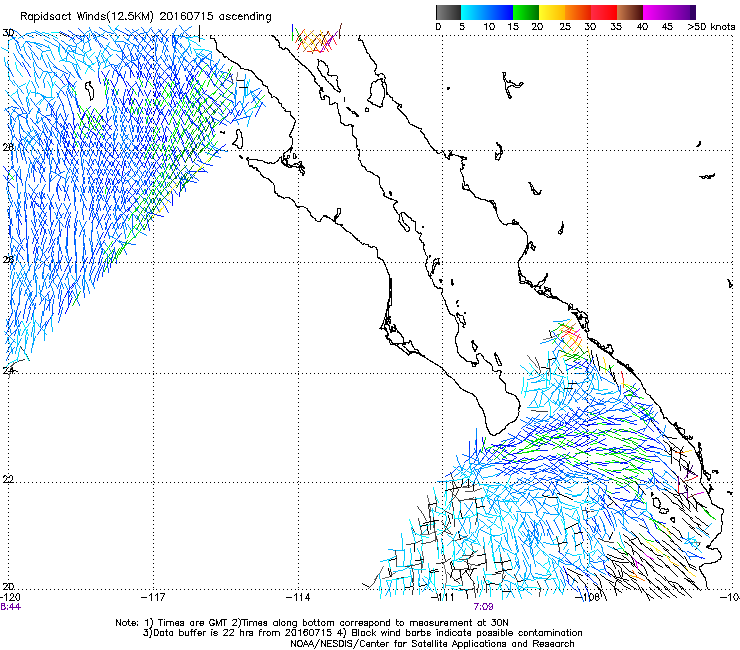Click the '0' legend scale label
The width and height of the screenshot is (740, 650).
pos(438,27)
